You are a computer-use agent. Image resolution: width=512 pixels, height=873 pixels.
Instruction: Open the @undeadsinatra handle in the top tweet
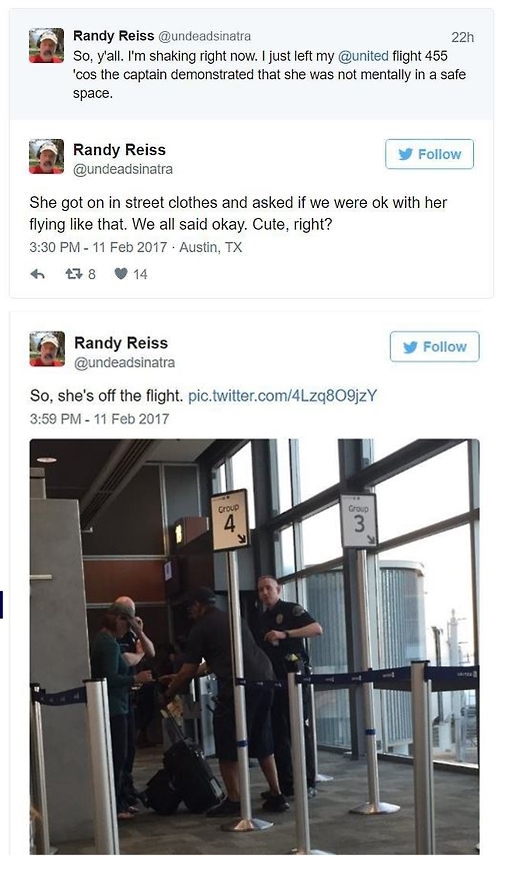point(205,36)
